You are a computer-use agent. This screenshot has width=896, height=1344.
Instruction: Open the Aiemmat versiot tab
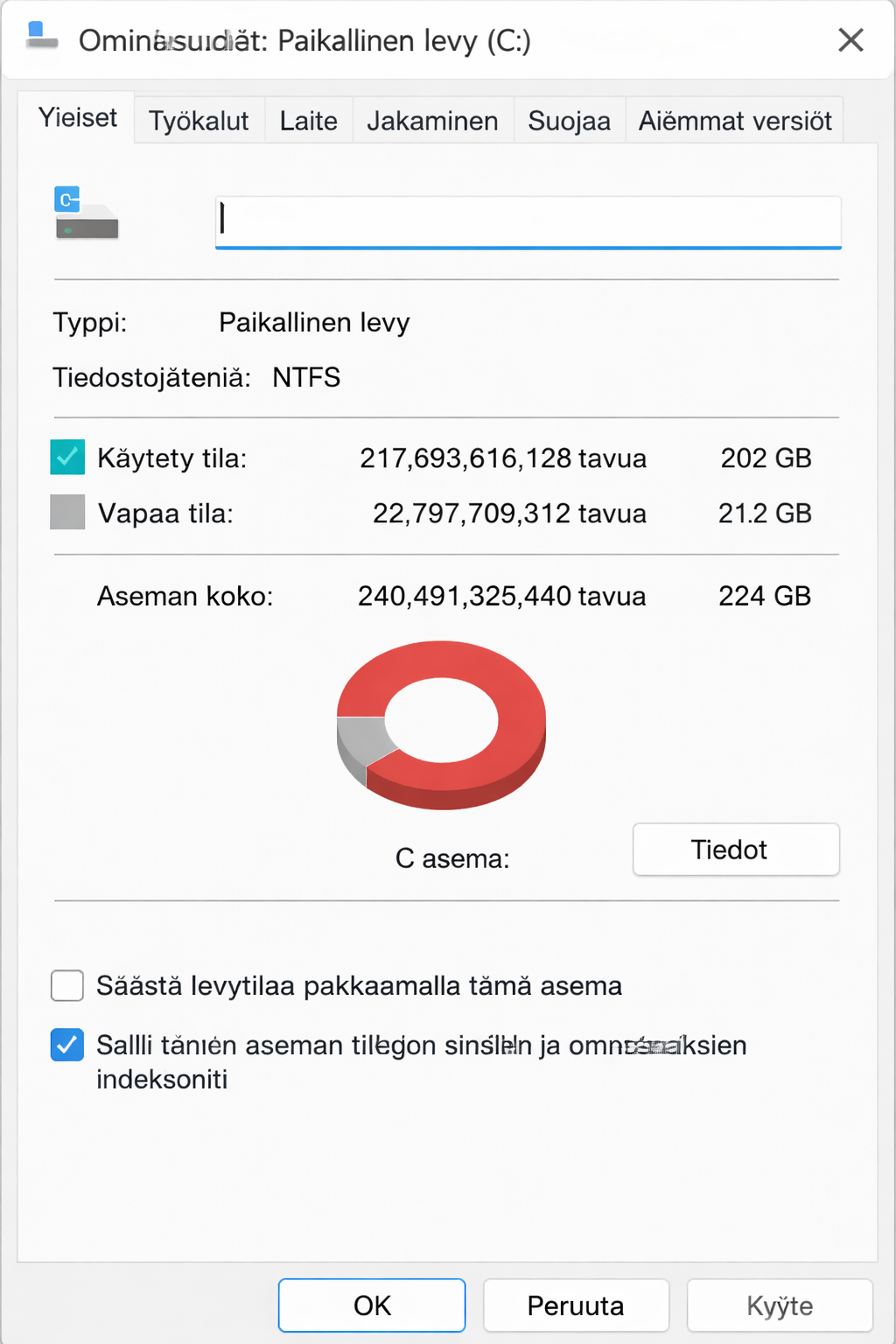(x=735, y=121)
